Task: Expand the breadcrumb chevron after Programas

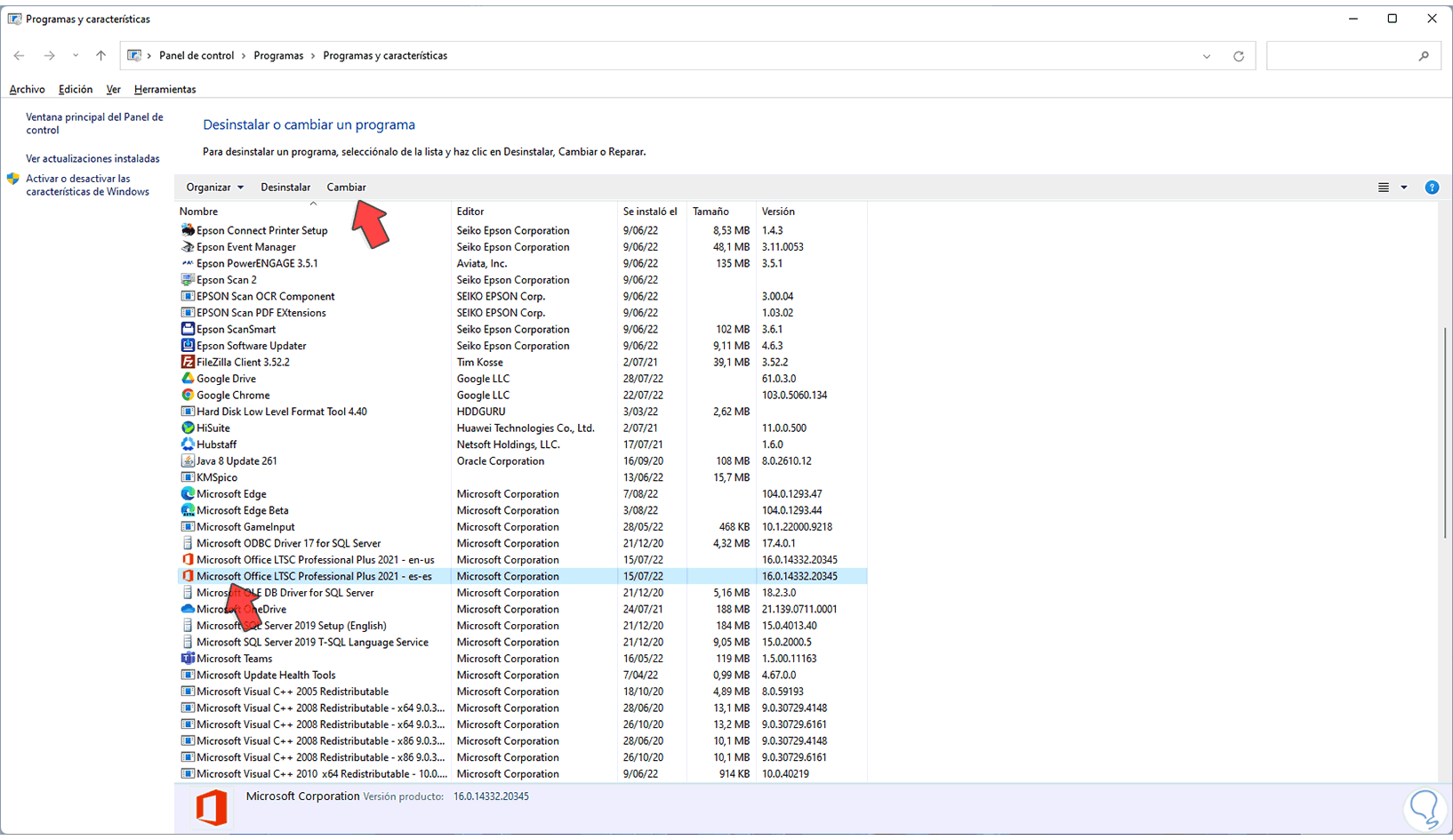Action: coord(313,56)
